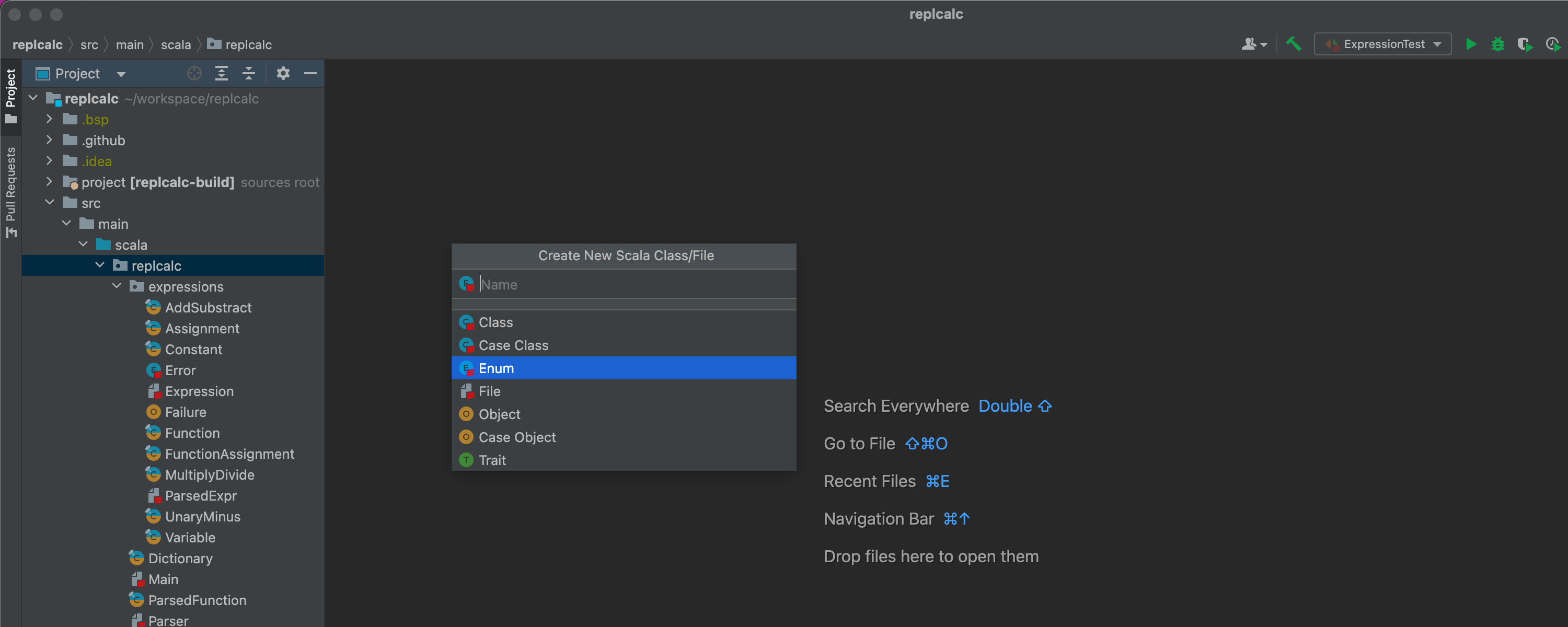Image resolution: width=1568 pixels, height=627 pixels.
Task: Expand the src directory tree node
Action: coord(51,202)
